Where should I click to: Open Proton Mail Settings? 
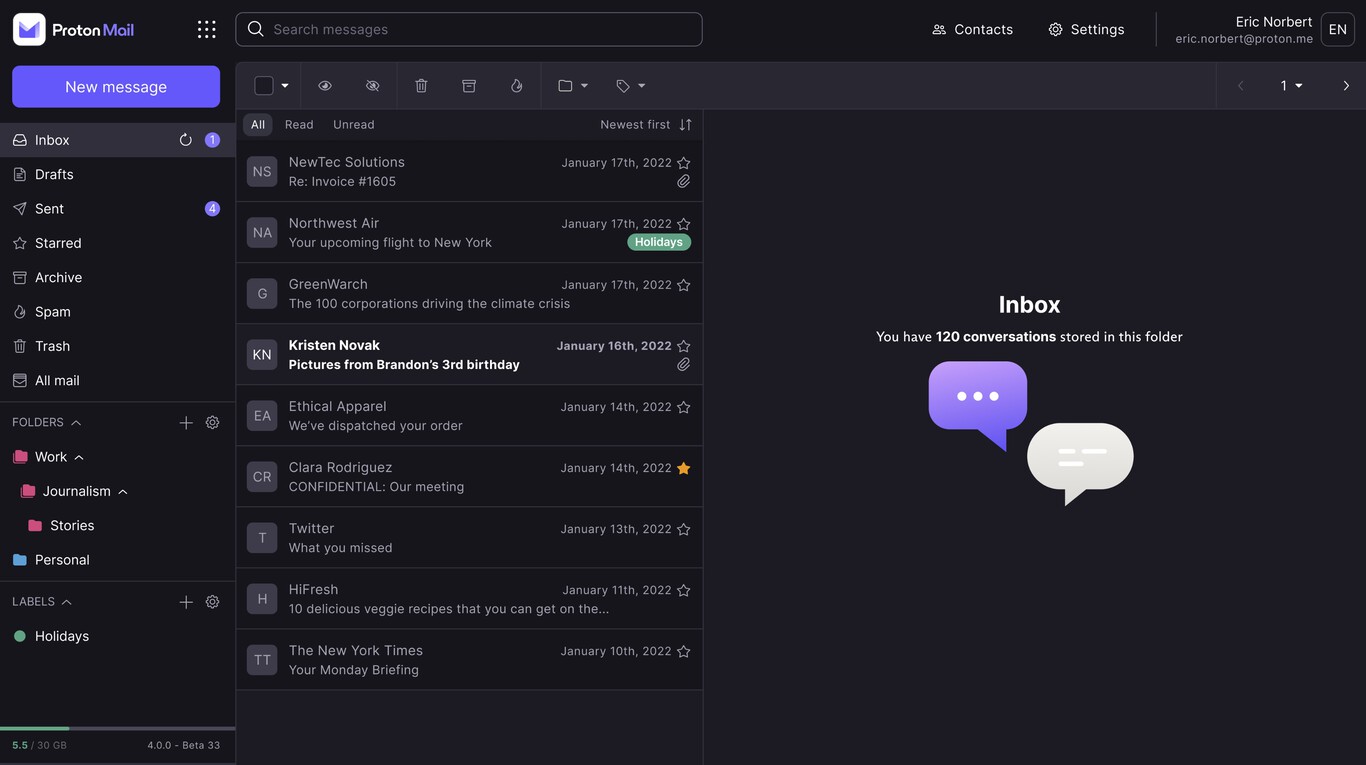click(x=1086, y=27)
